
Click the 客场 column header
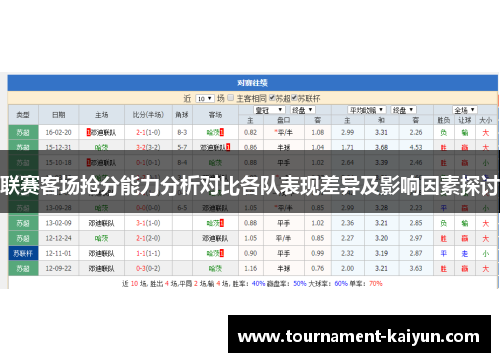tap(215, 115)
